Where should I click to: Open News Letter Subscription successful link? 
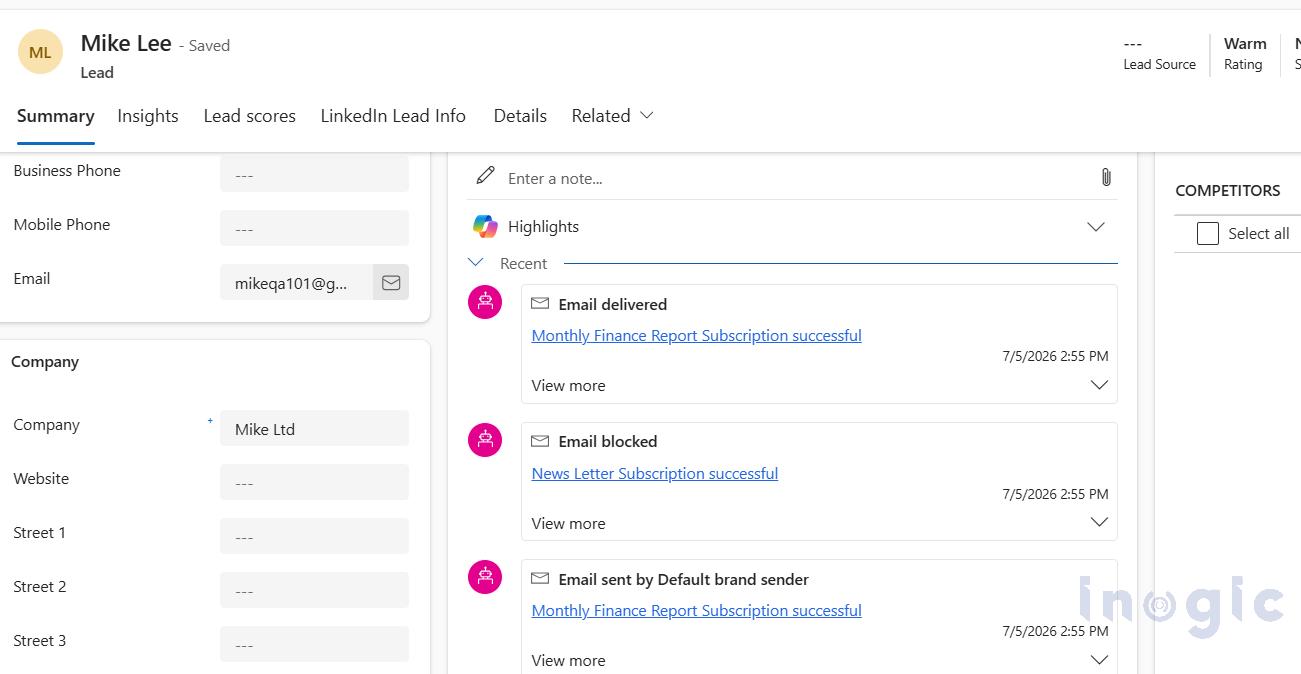pyautogui.click(x=655, y=474)
